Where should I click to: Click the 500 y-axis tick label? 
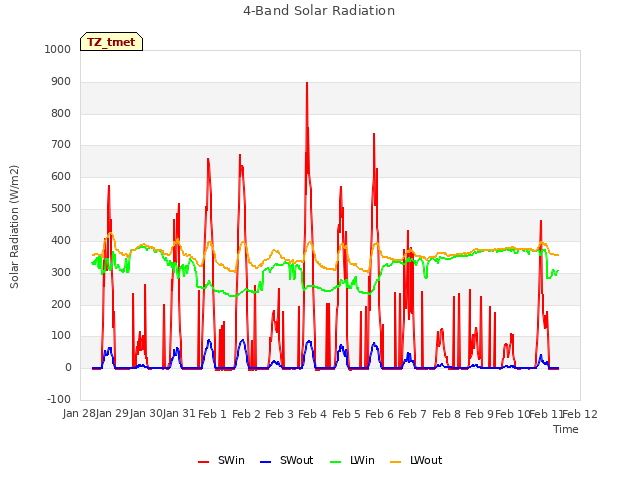pyautogui.click(x=61, y=209)
